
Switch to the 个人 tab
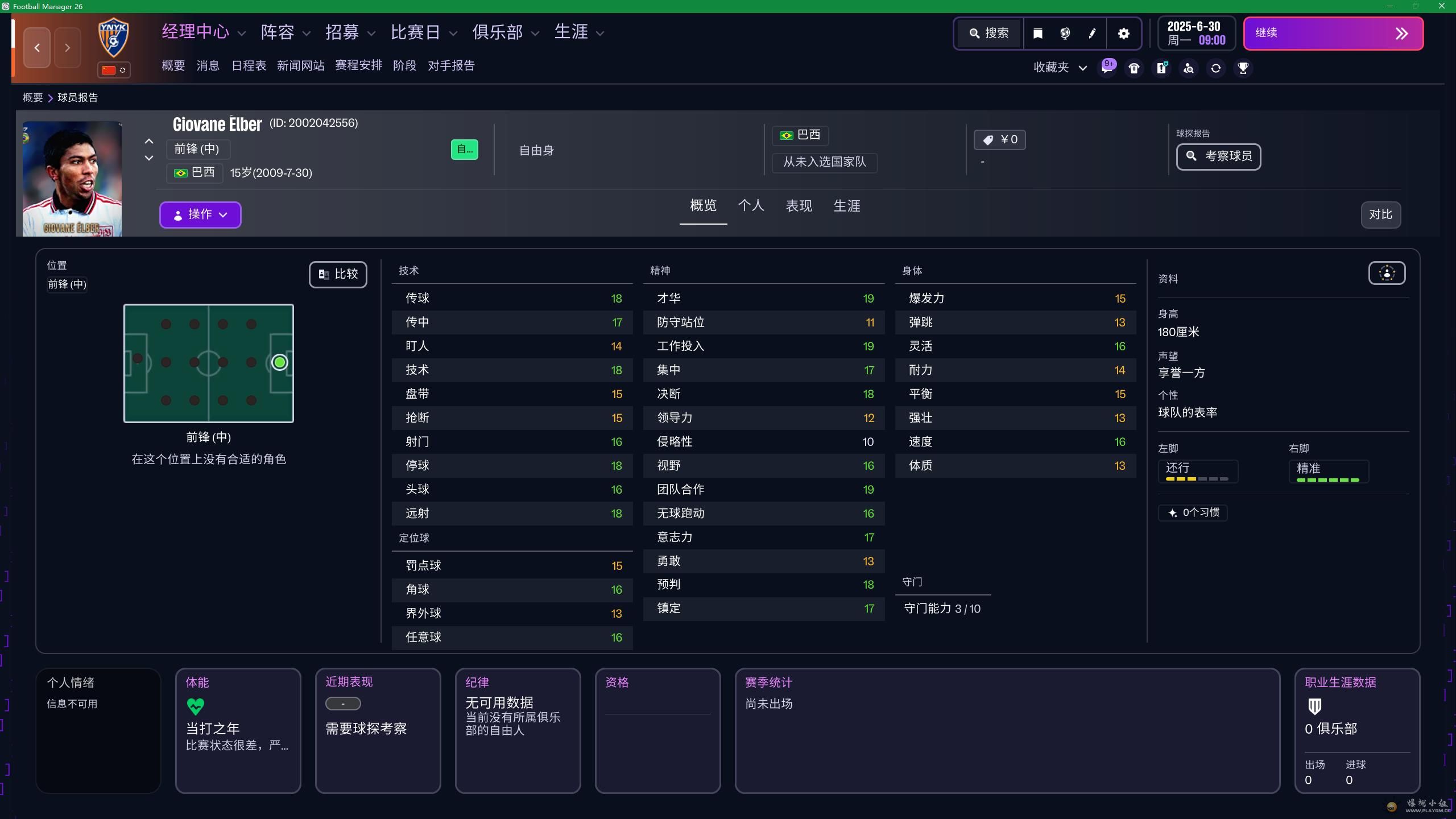click(x=751, y=206)
